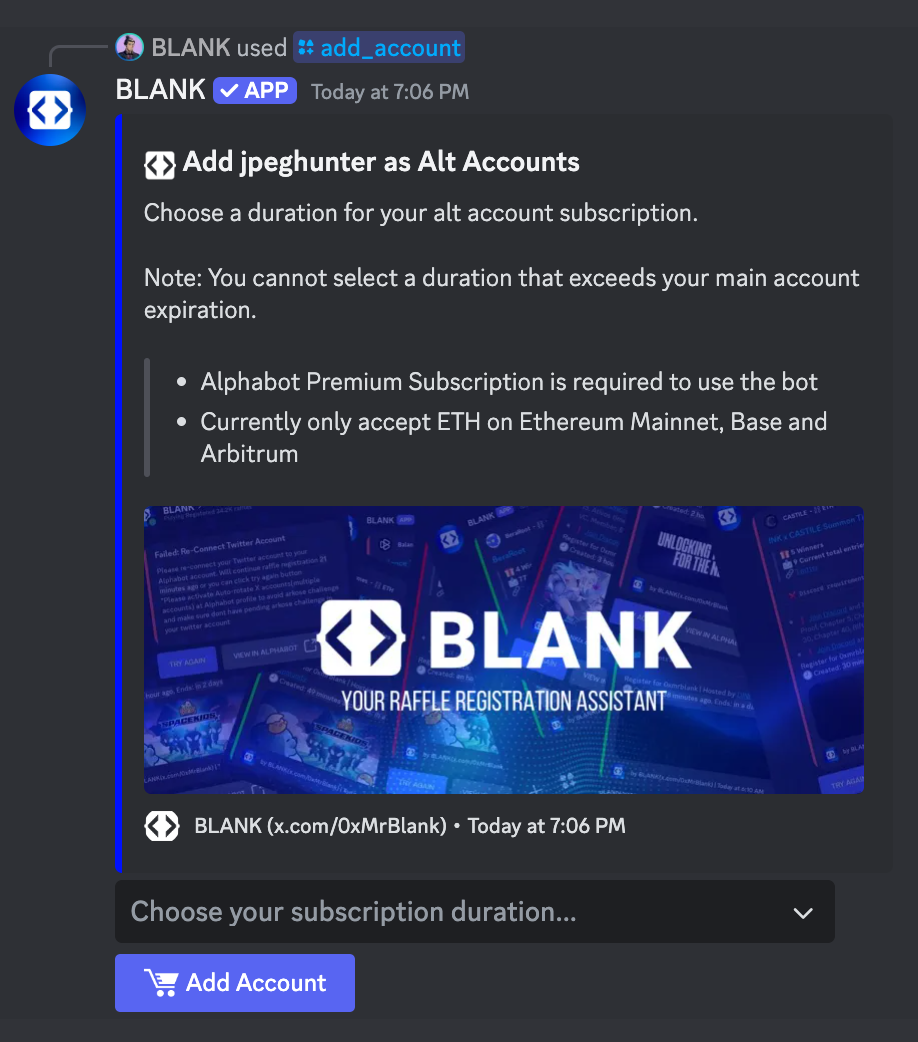
Task: Click the small user avatar beside 'BLANK used'
Action: point(130,47)
